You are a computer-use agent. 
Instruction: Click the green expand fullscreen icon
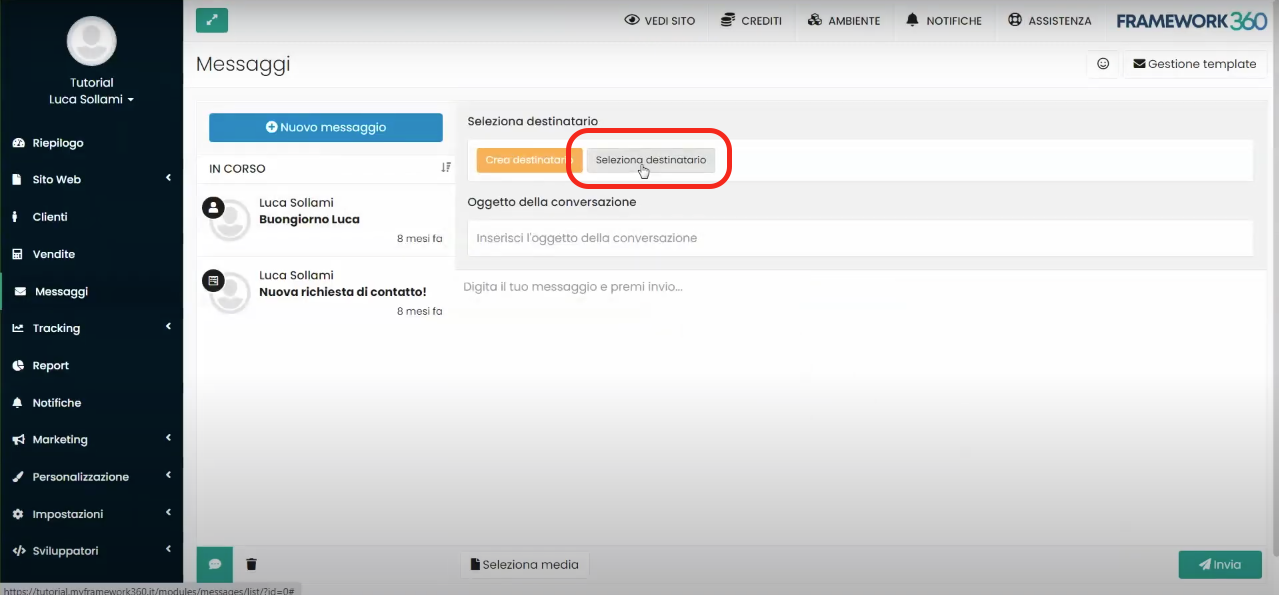pos(212,20)
